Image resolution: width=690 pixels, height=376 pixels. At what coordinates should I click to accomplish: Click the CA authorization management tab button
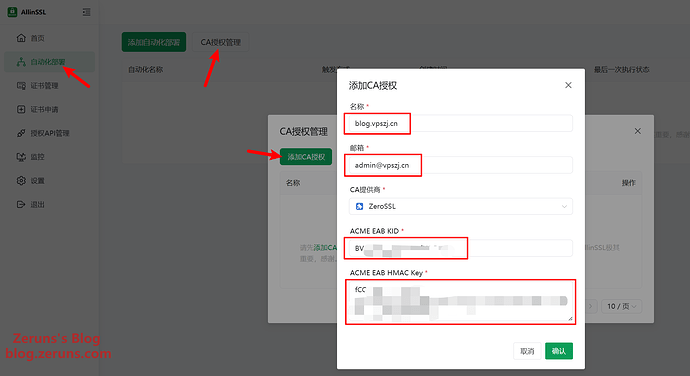coord(220,42)
